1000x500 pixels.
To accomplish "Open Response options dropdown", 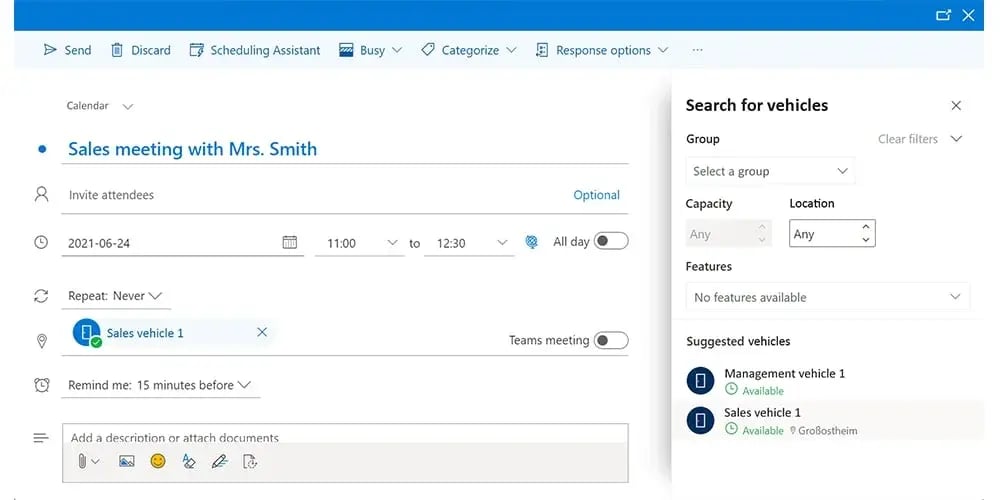I will (602, 50).
